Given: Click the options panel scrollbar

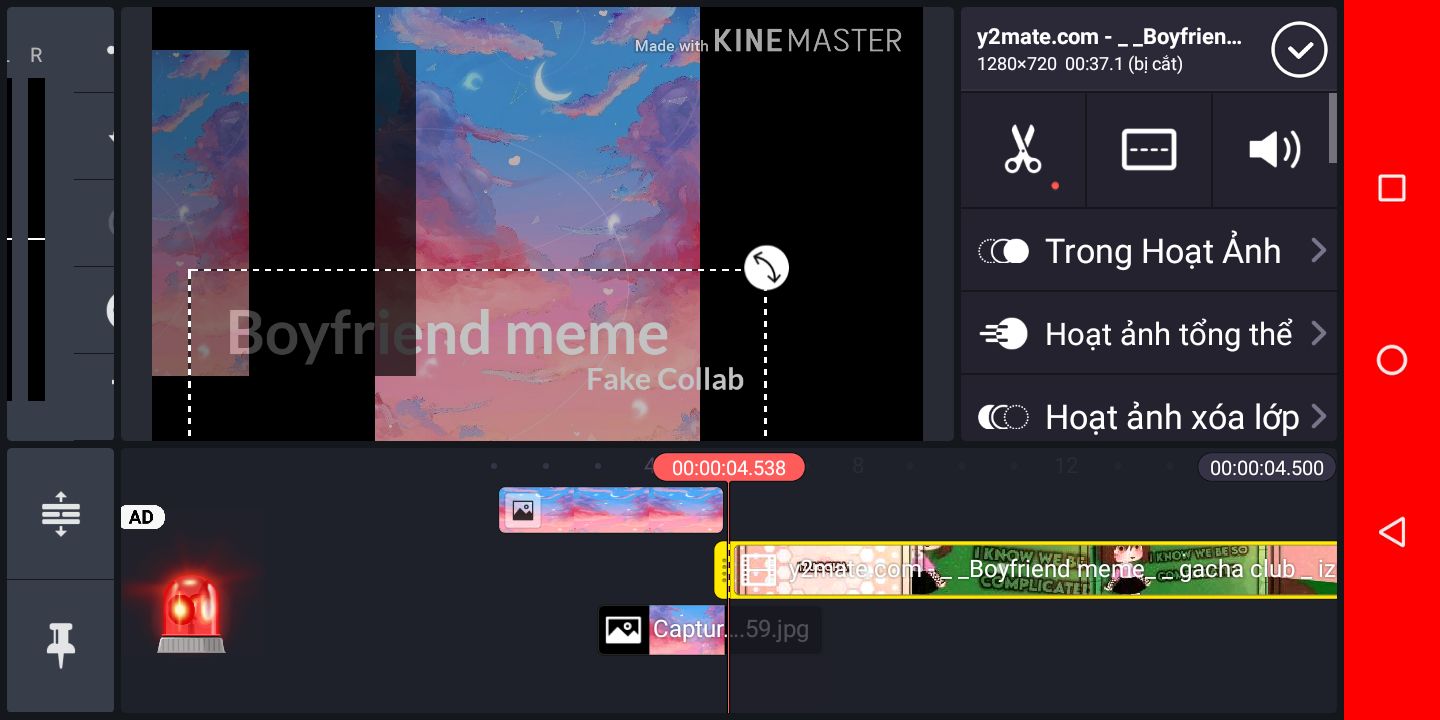Looking at the screenshot, I should (x=1332, y=128).
